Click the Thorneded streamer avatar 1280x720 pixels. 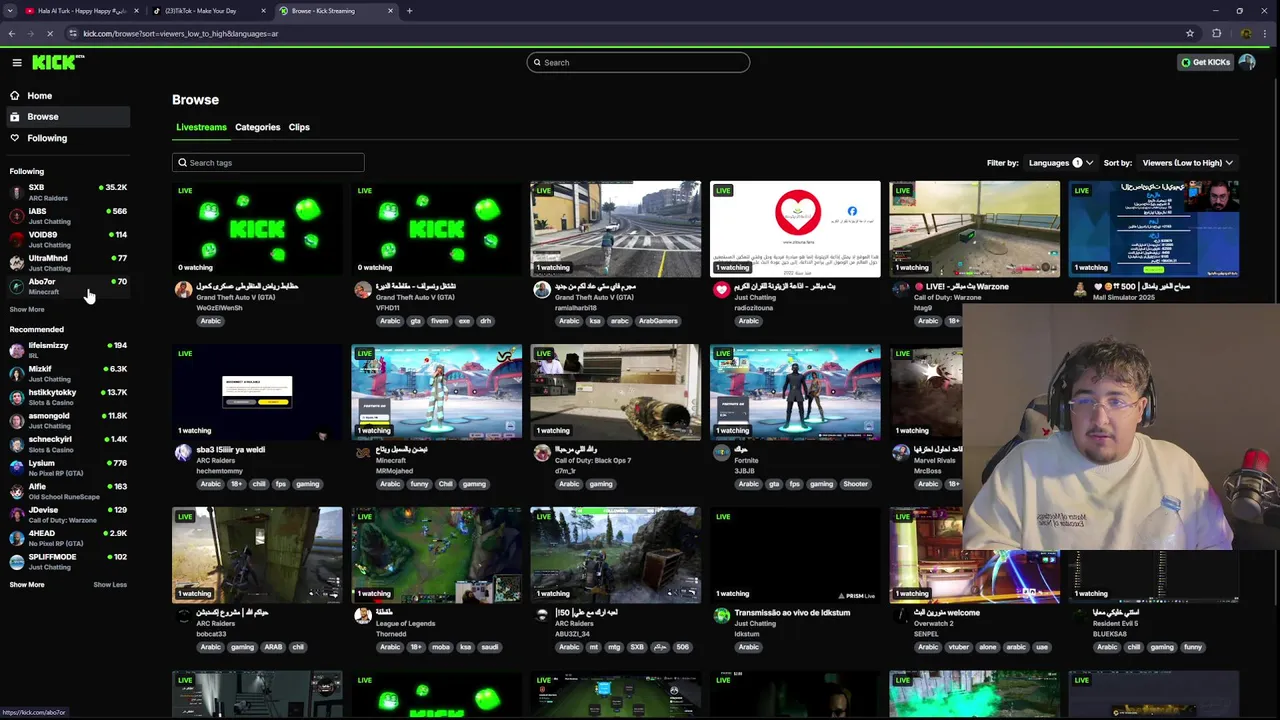(363, 616)
